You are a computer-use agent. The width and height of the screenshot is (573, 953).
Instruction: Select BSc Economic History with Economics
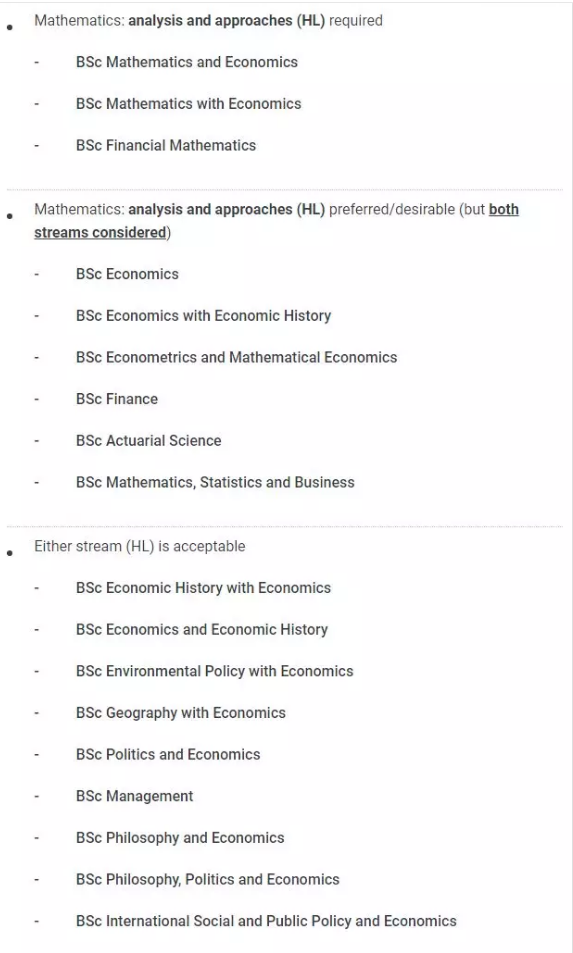pyautogui.click(x=204, y=588)
